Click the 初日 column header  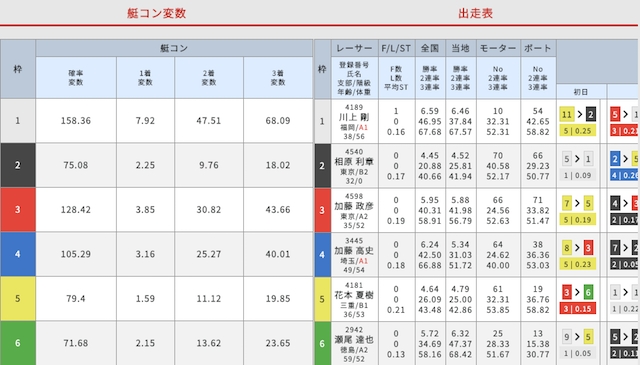coord(581,92)
